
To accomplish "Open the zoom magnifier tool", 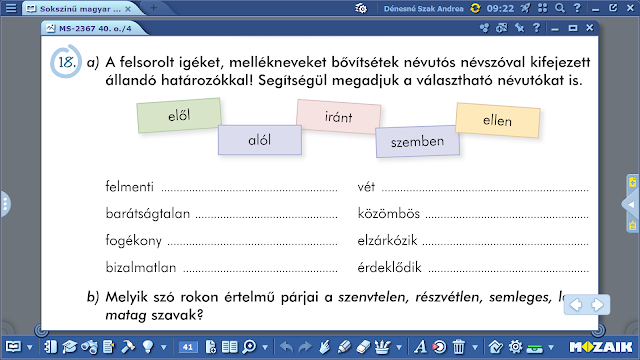I will point(249,347).
